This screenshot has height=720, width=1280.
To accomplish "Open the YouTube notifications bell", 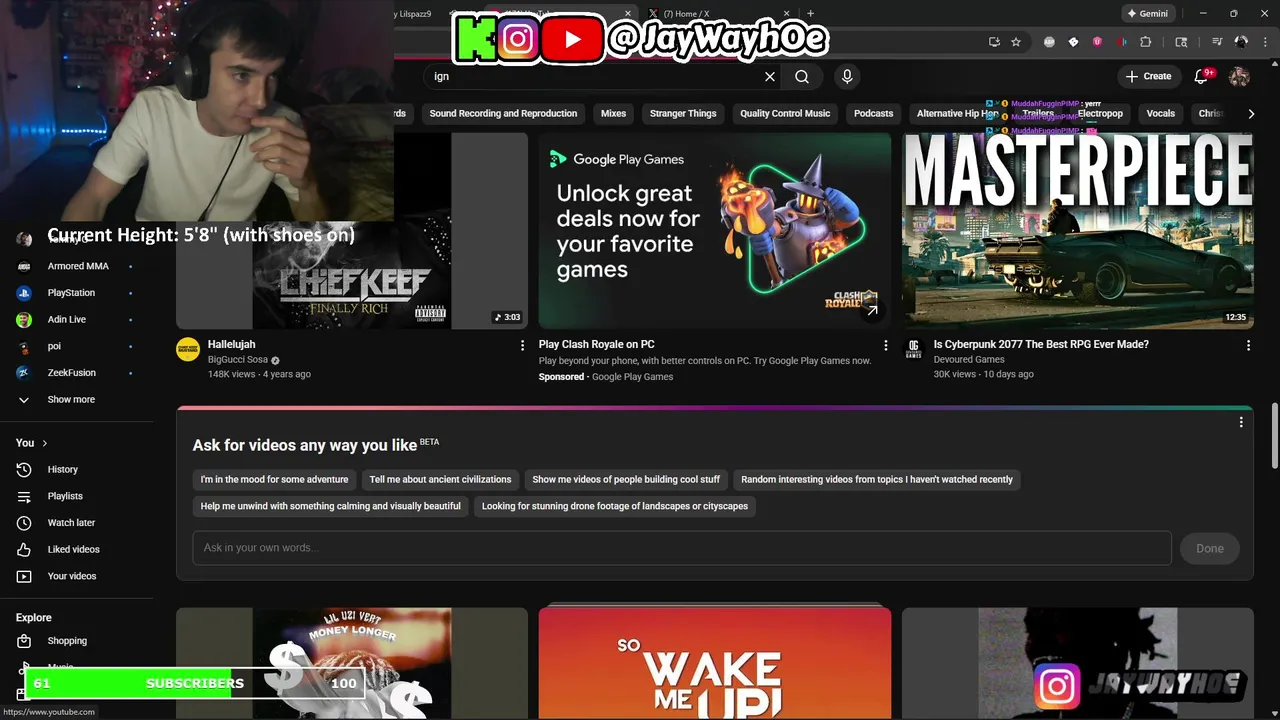I will pos(1202,76).
